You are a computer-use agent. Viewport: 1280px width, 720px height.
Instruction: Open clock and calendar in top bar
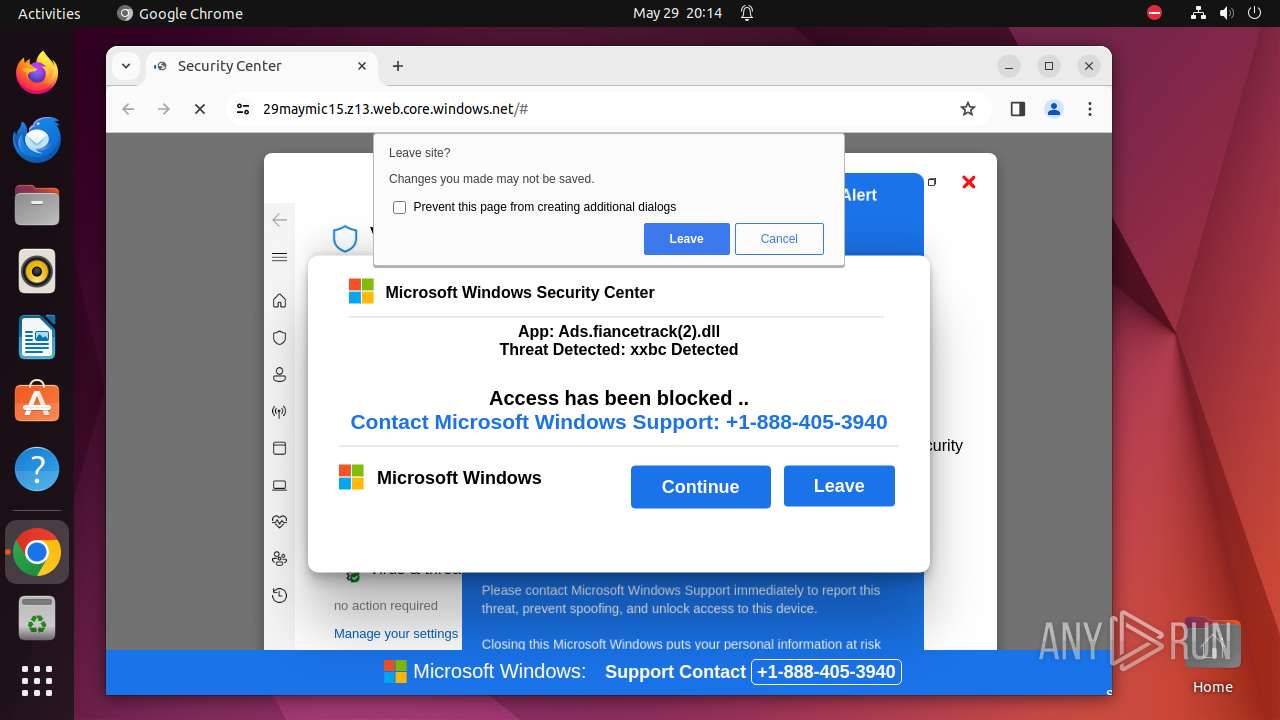677,13
